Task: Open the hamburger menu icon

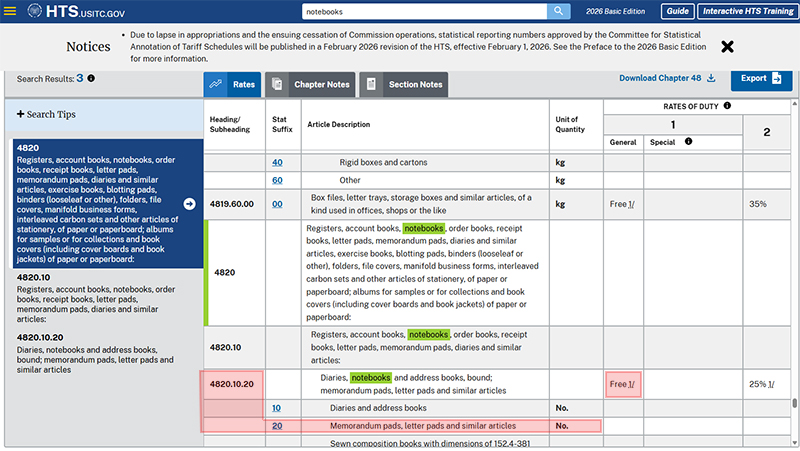Action: click(10, 11)
